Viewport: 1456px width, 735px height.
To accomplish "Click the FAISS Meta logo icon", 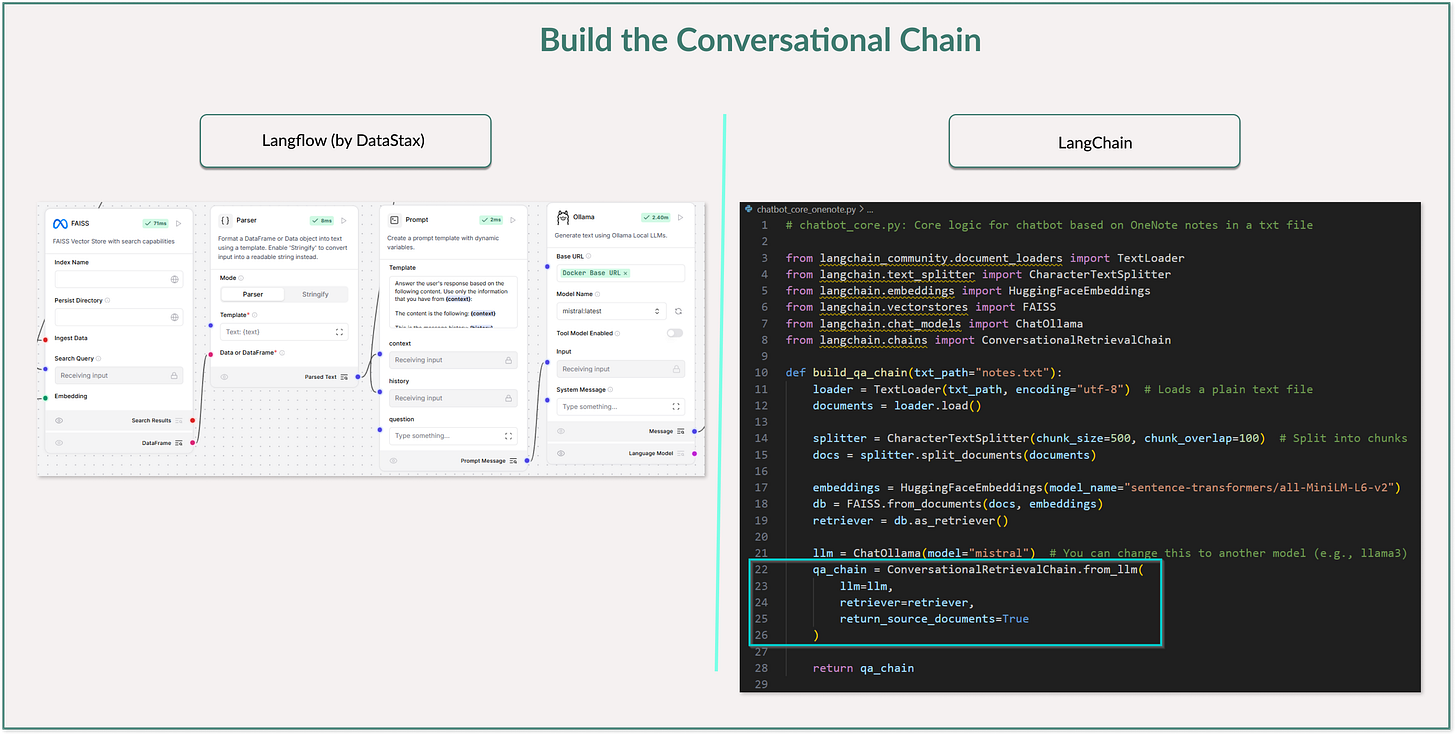I will point(60,223).
